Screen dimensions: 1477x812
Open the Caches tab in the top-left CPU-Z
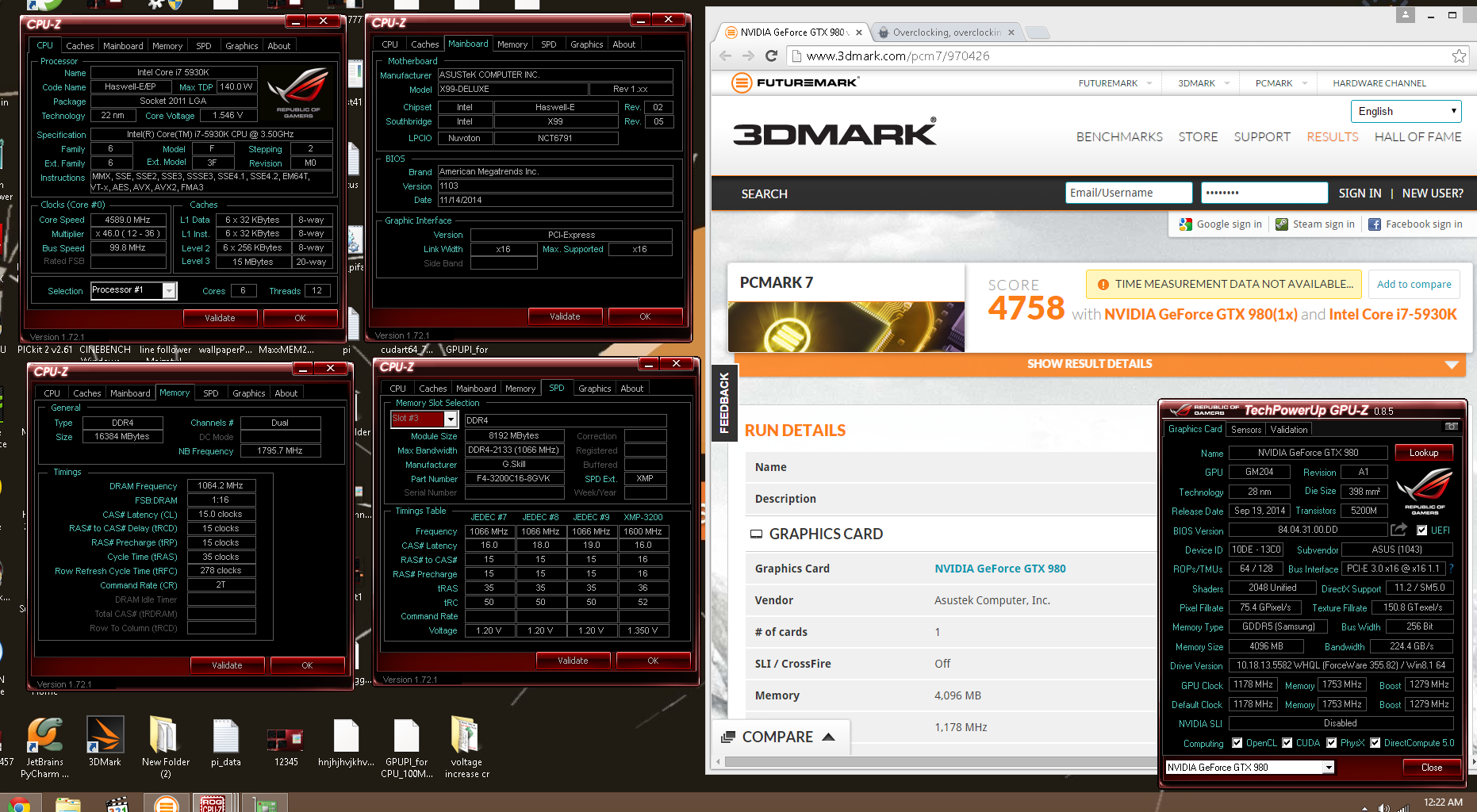pos(80,46)
